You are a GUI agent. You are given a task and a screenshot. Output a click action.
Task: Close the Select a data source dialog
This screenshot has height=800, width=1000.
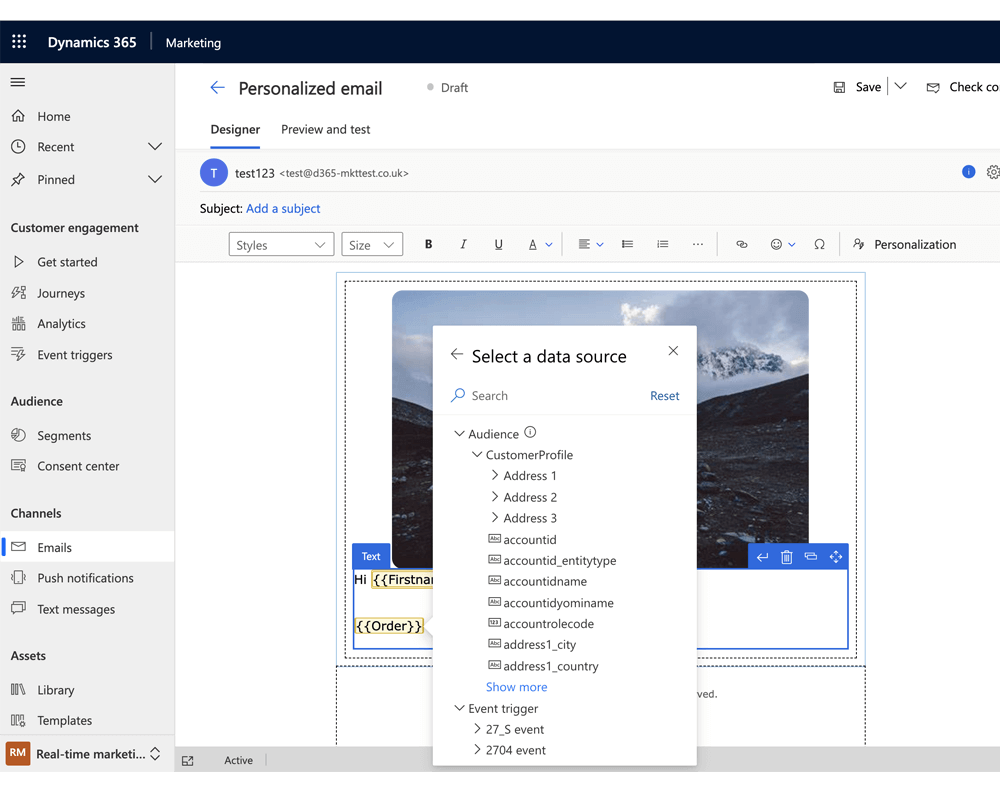pos(673,351)
